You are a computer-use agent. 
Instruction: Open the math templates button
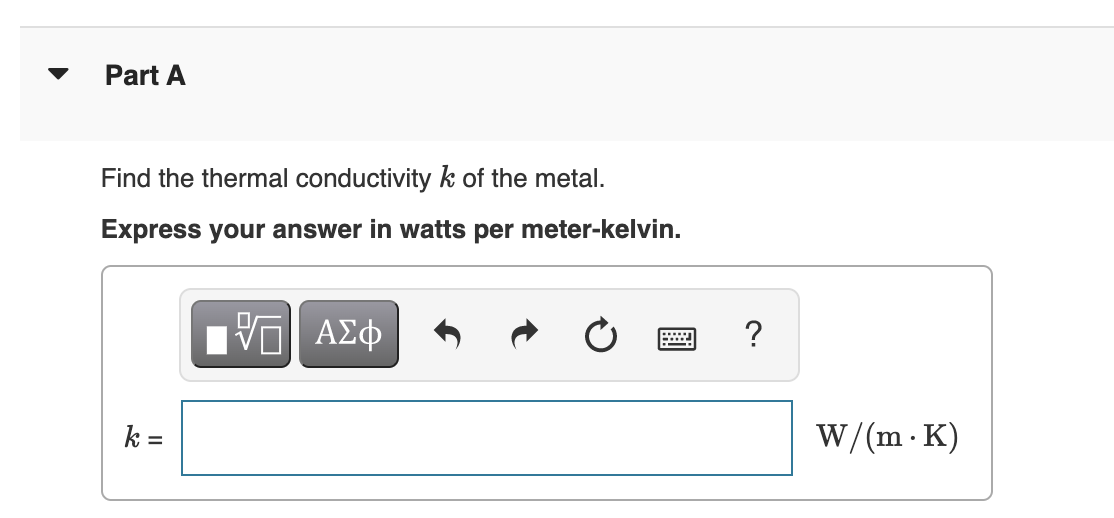click(x=241, y=334)
